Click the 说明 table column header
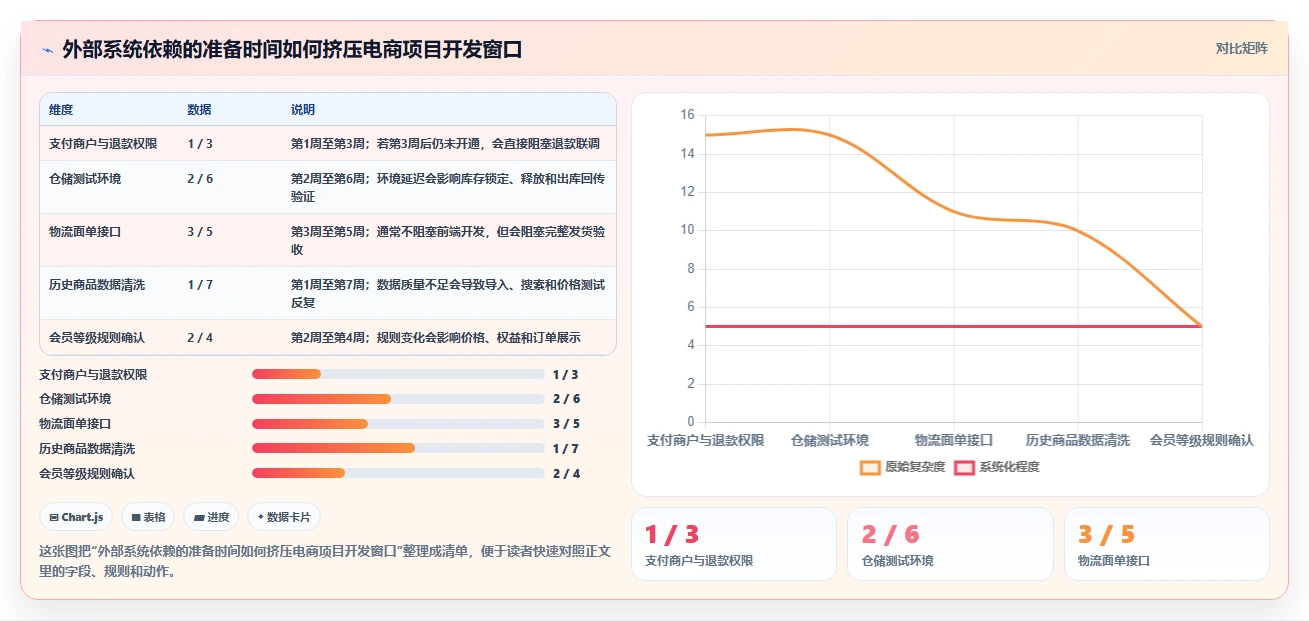 (x=303, y=109)
